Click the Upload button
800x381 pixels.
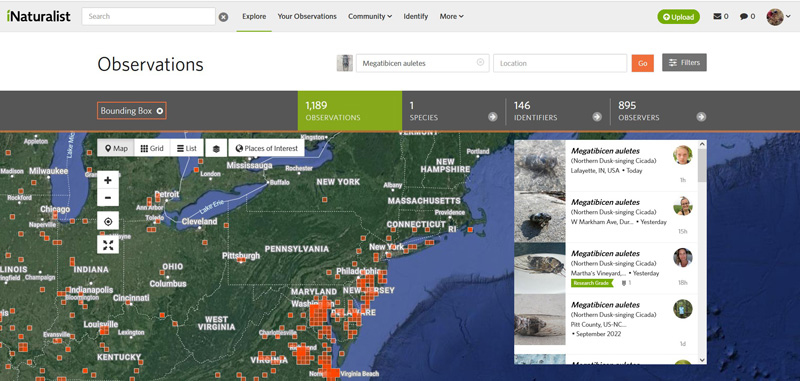(679, 17)
